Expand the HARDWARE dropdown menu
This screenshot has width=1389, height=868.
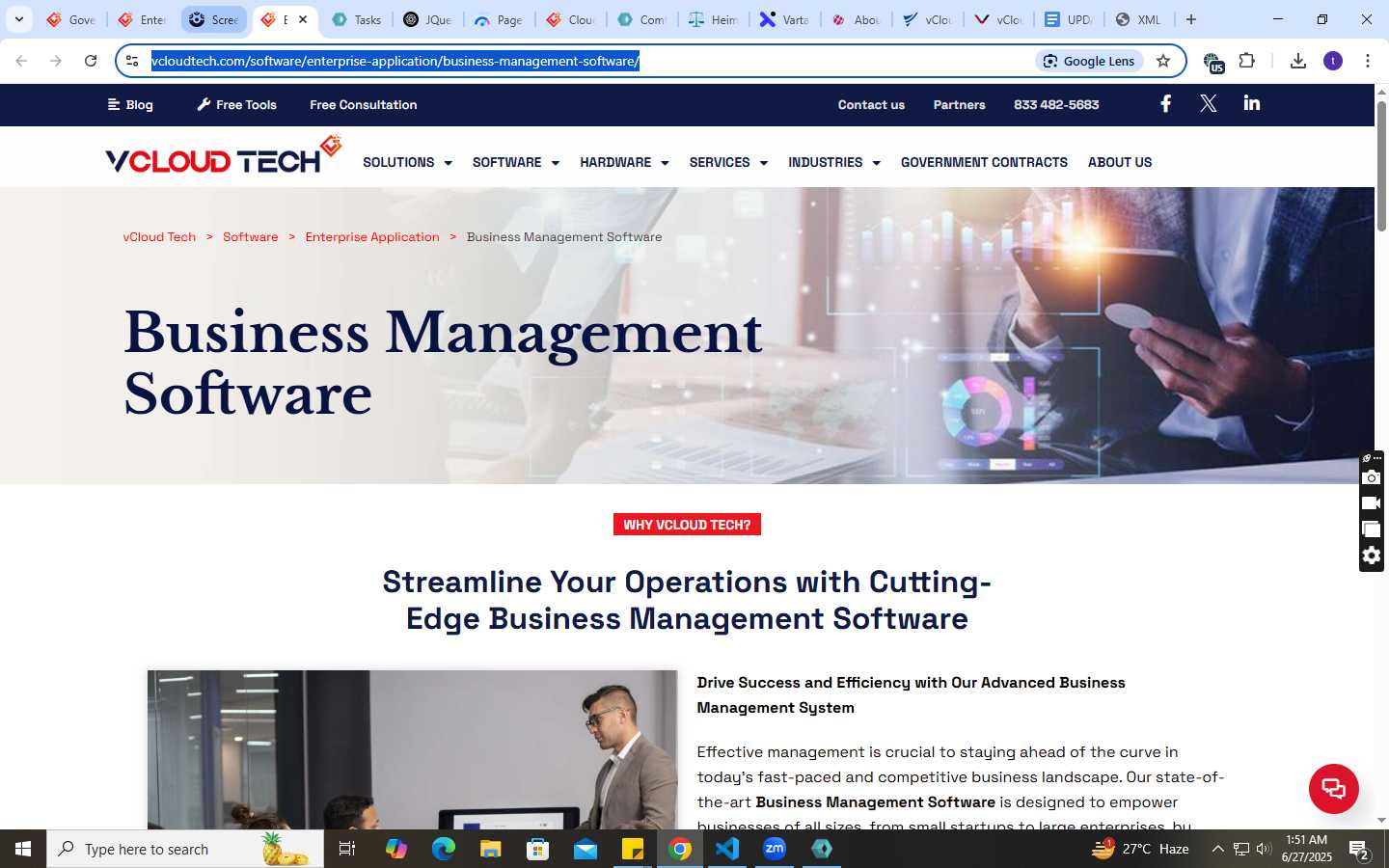(624, 162)
